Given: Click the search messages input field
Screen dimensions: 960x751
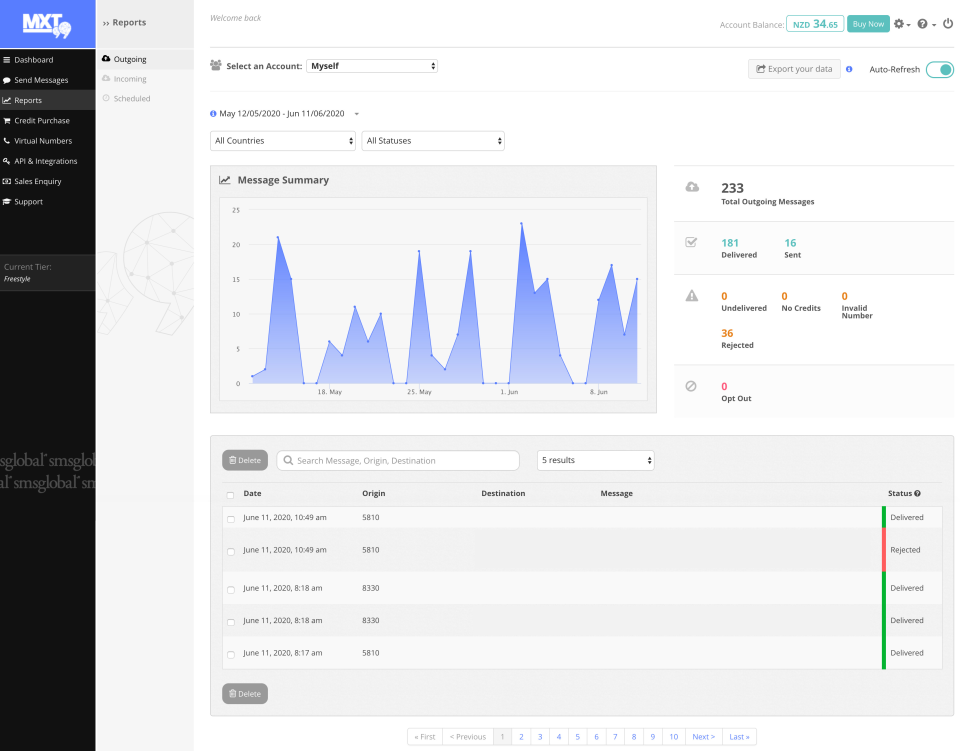Looking at the screenshot, I should coord(397,460).
